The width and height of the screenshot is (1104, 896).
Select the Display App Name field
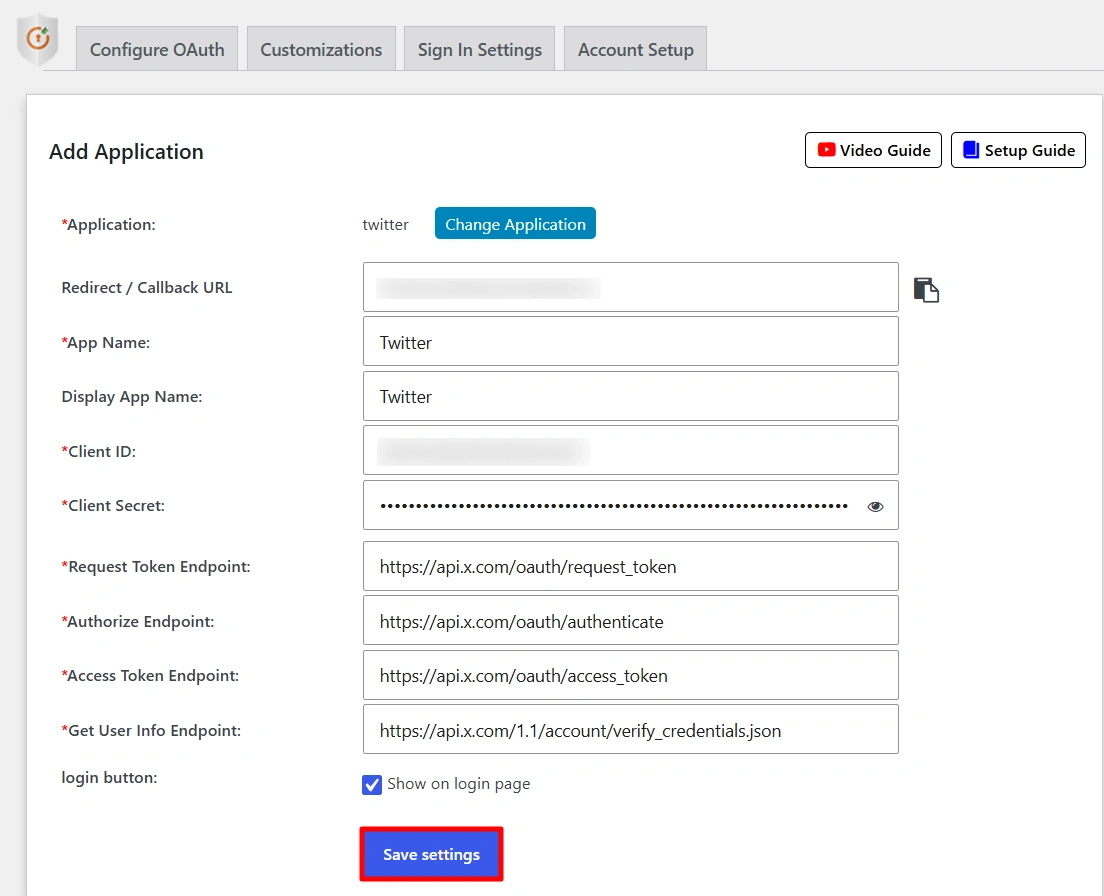631,396
